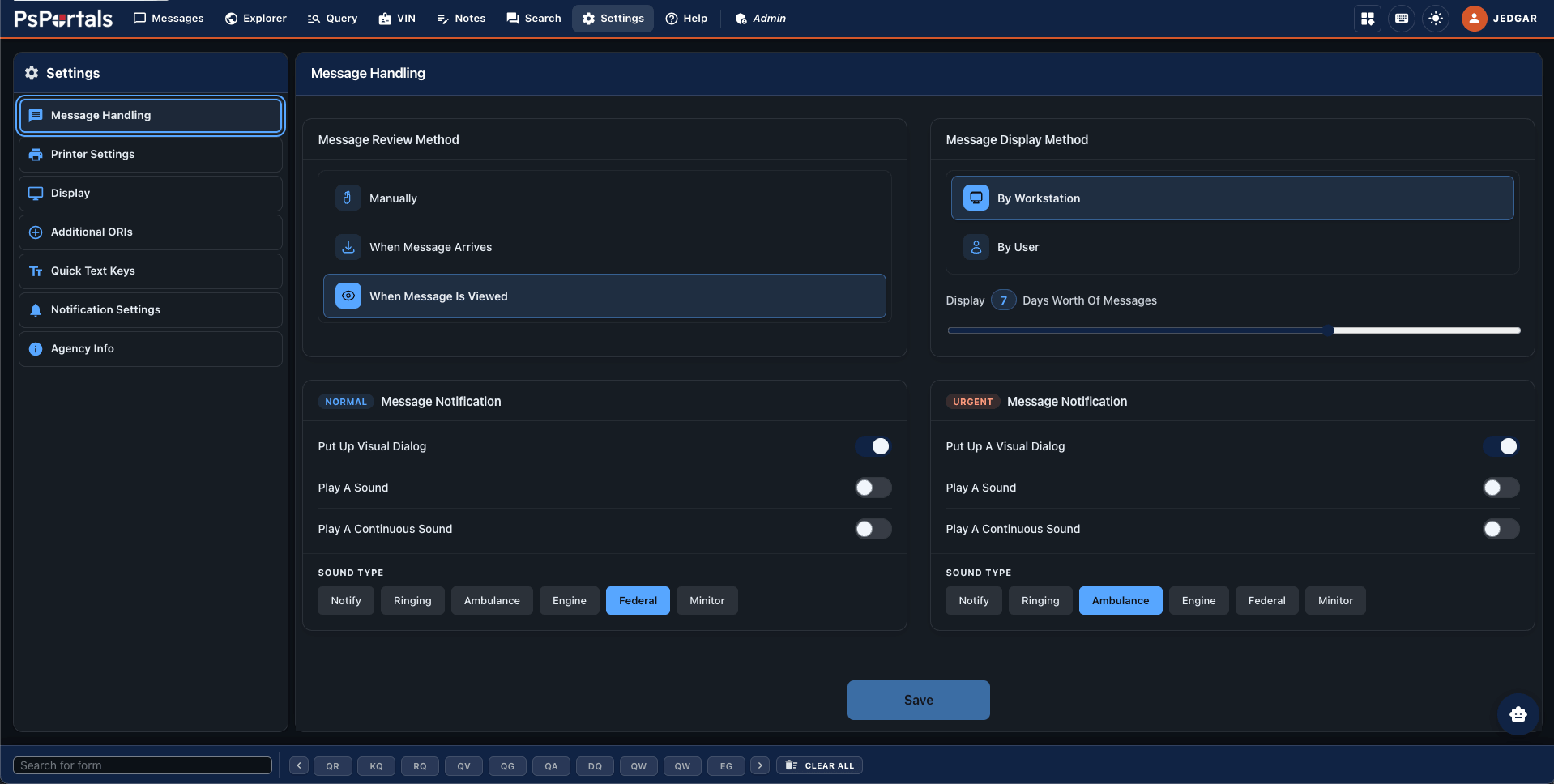Screen dimensions: 1554x784
Task: Enable Normal Play A Sound
Action: 873,488
